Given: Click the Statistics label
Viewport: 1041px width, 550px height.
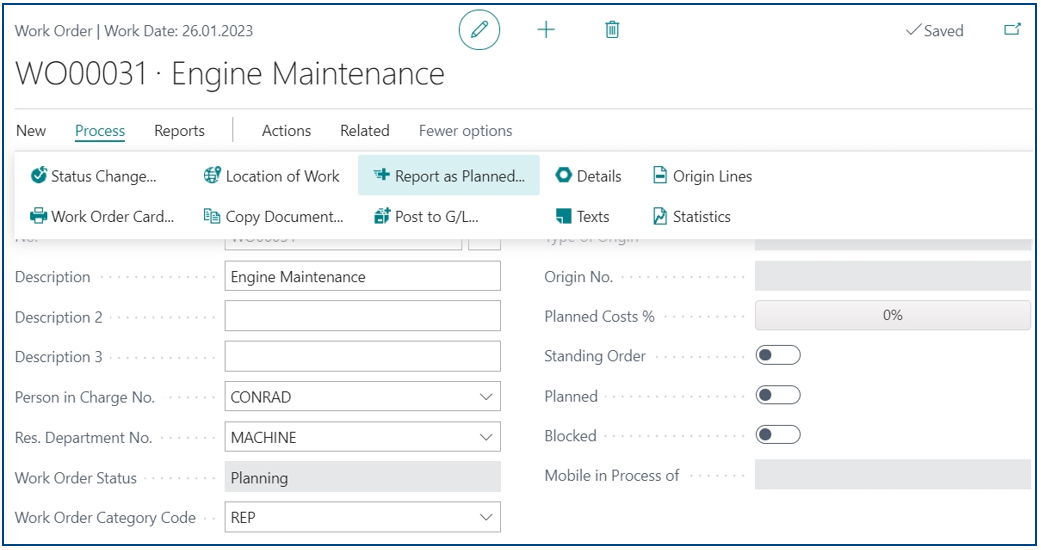Looking at the screenshot, I should (702, 217).
